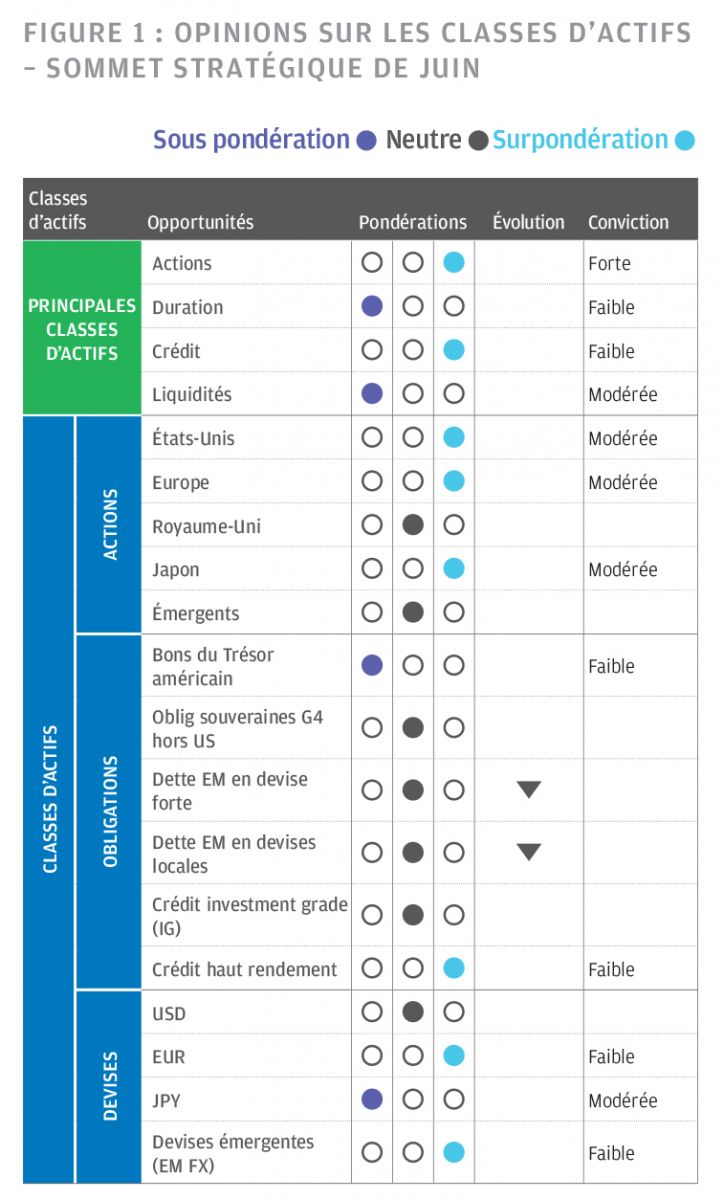Viewport: 724px width, 1200px height.
Task: Click the filled dark circle in the USD row
Action: click(413, 1012)
